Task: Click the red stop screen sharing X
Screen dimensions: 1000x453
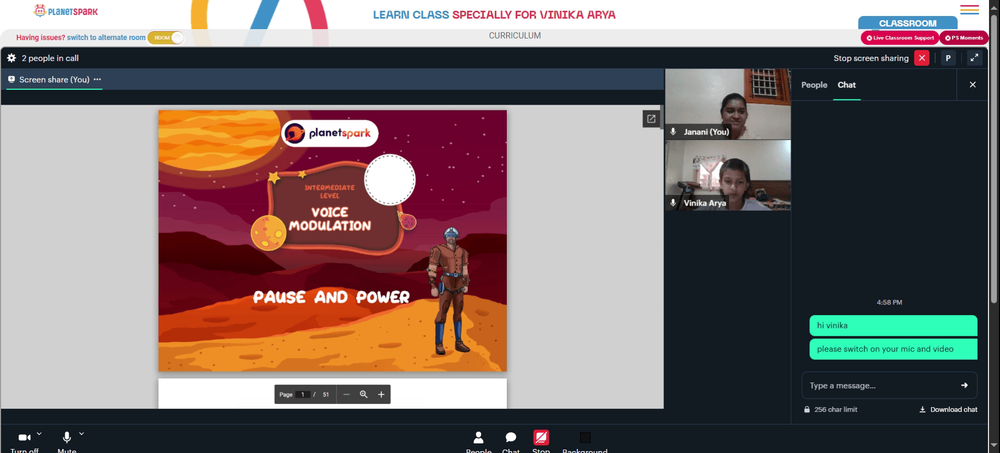Action: point(922,58)
